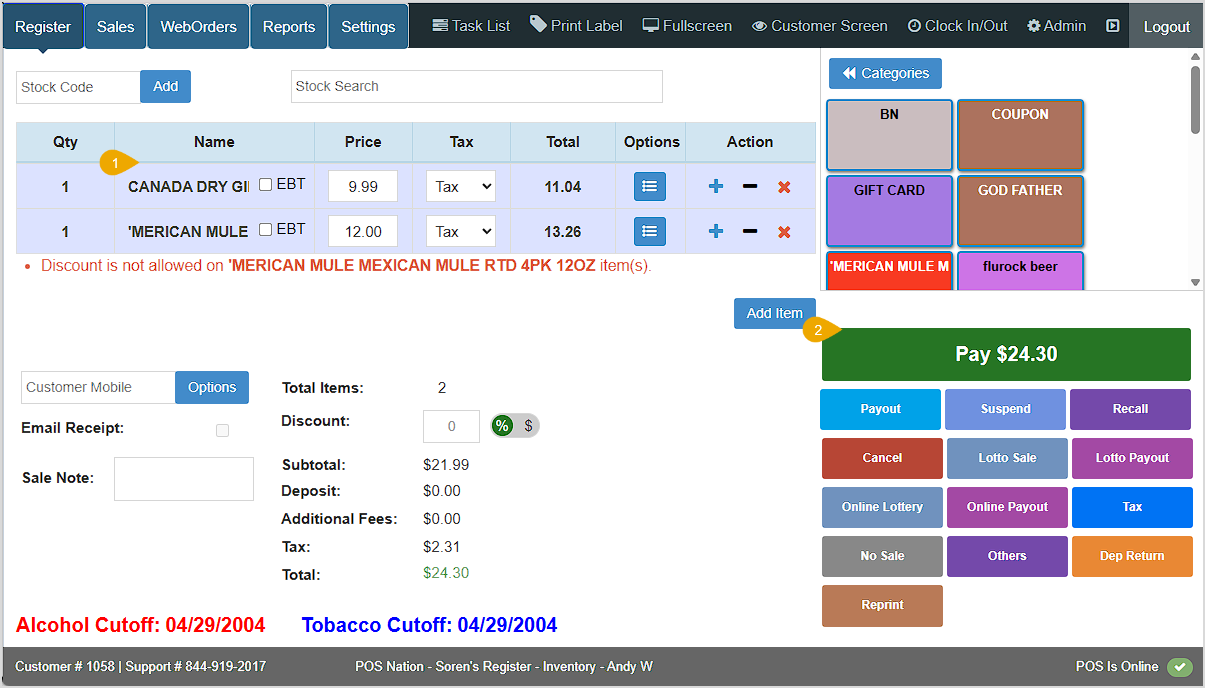Open the Tax dropdown for 'MERICAN MULE
The image size is (1205, 688).
coord(460,231)
